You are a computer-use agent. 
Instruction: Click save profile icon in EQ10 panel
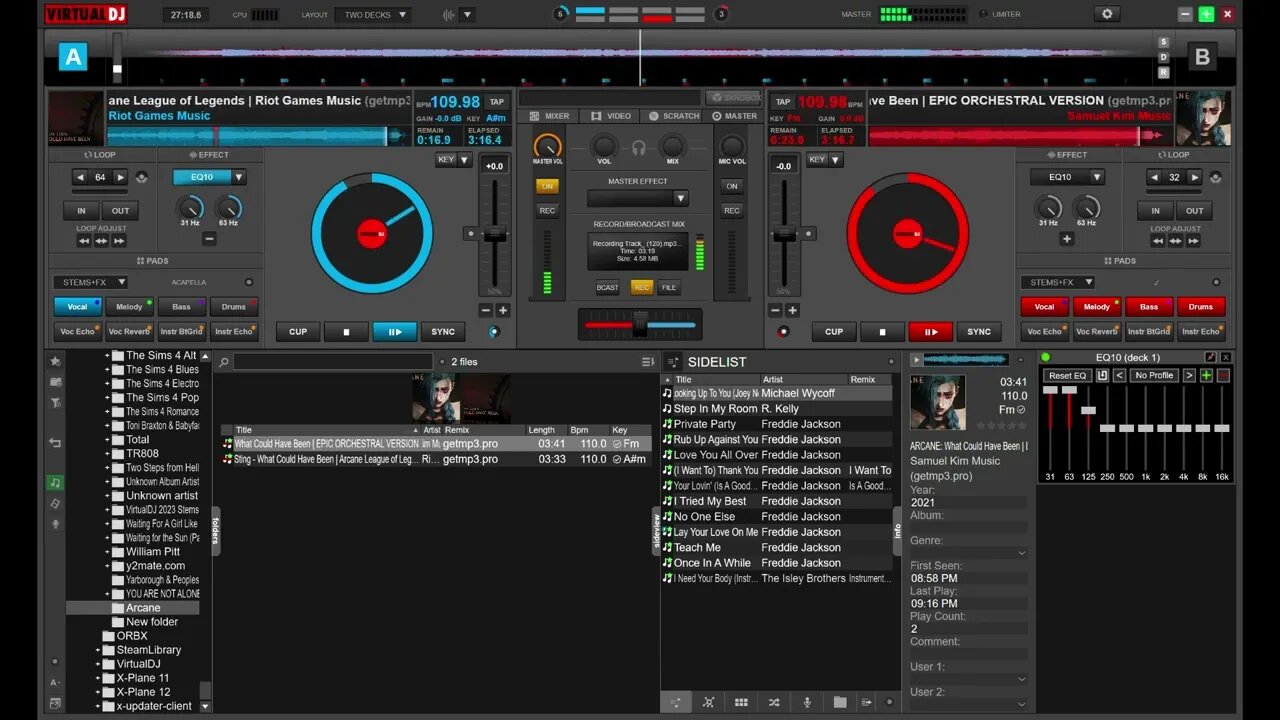pyautogui.click(x=1102, y=375)
